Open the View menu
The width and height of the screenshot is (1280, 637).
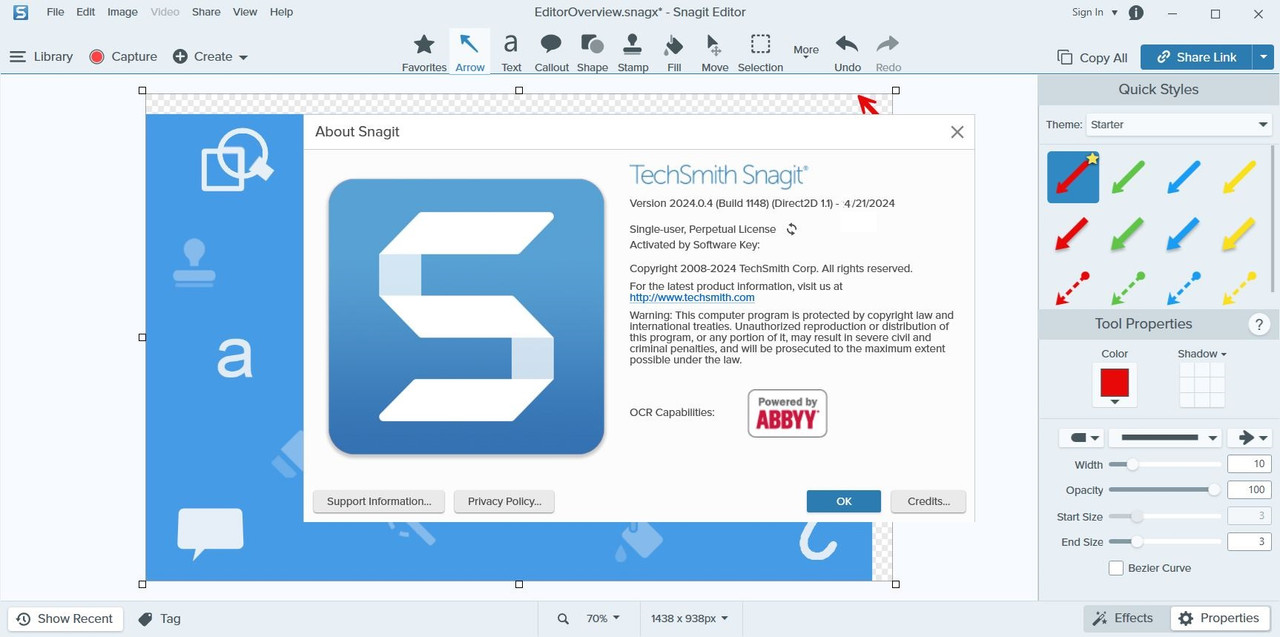tap(245, 12)
